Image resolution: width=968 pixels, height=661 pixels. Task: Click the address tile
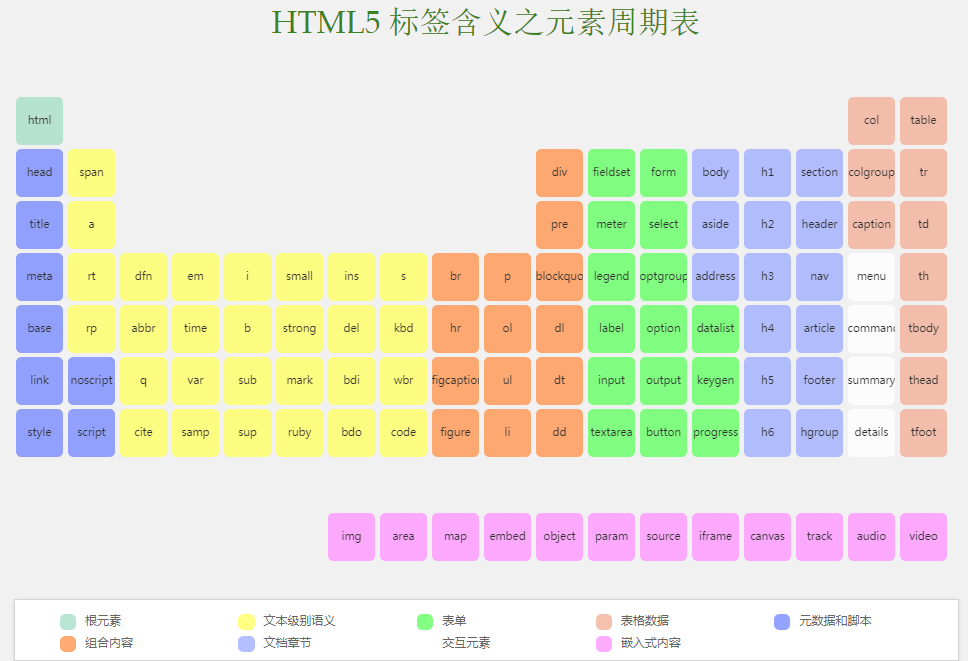[x=716, y=276]
